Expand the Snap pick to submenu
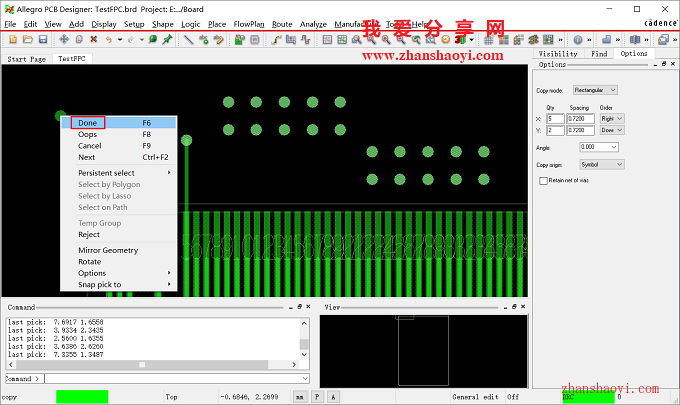Viewport: 680px width, 405px height. pyautogui.click(x=118, y=284)
